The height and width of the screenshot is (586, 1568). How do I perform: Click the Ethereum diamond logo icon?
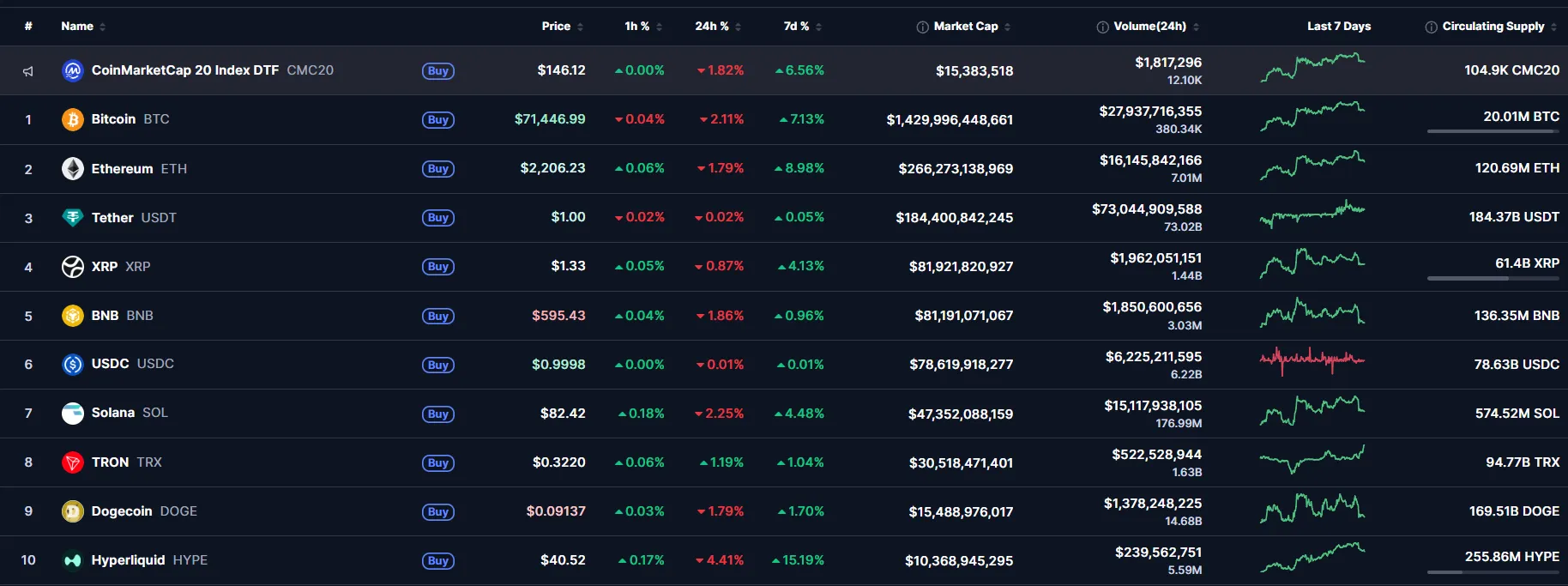tap(73, 168)
